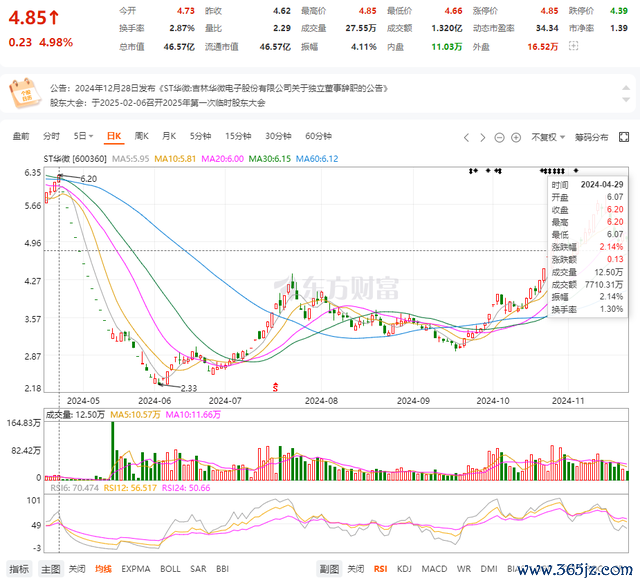Switch to 5分钟 chart tab

tap(200, 136)
